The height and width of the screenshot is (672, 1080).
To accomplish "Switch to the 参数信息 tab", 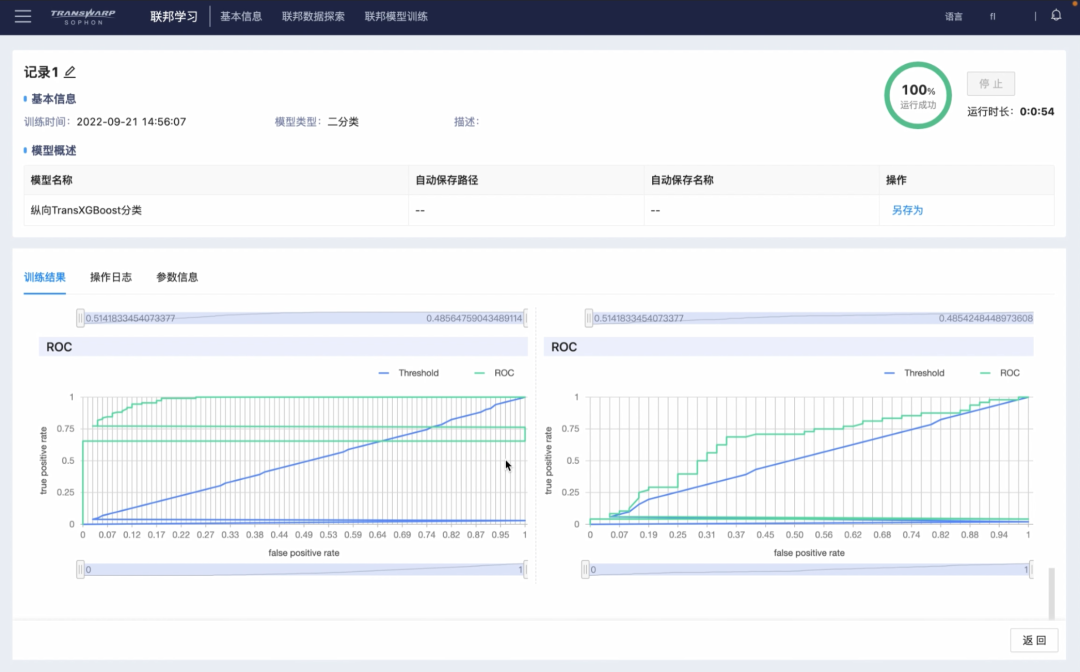I will 177,277.
